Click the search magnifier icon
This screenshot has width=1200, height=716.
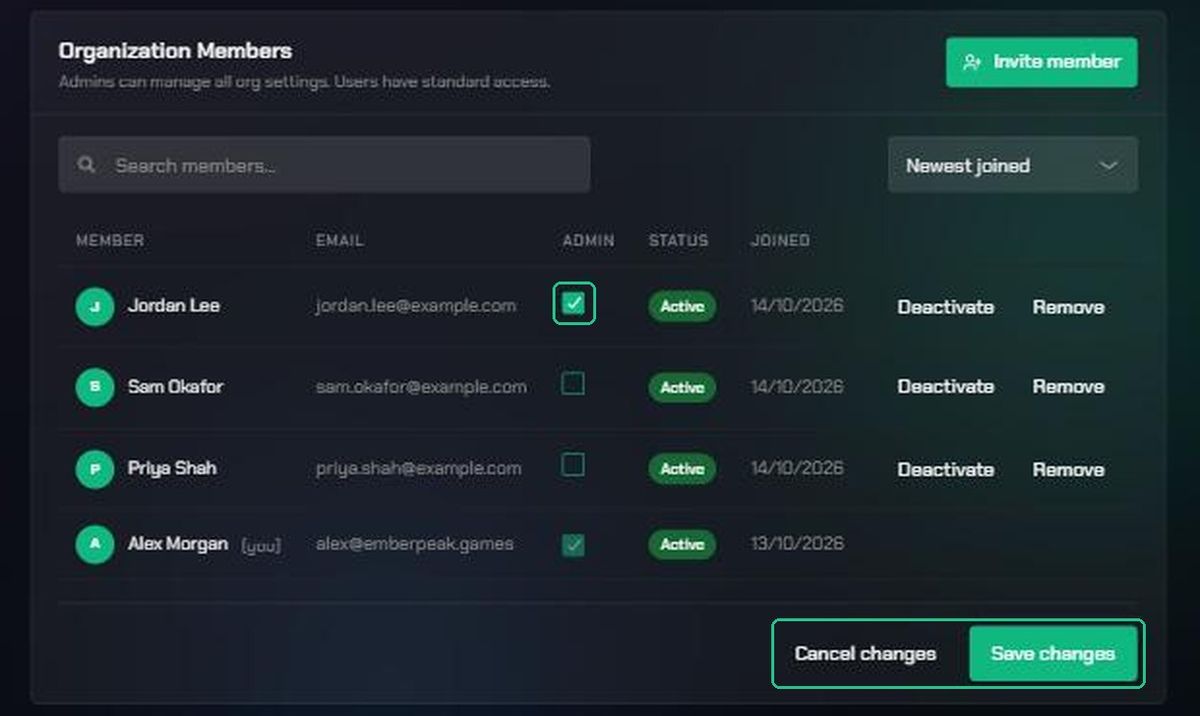(87, 165)
